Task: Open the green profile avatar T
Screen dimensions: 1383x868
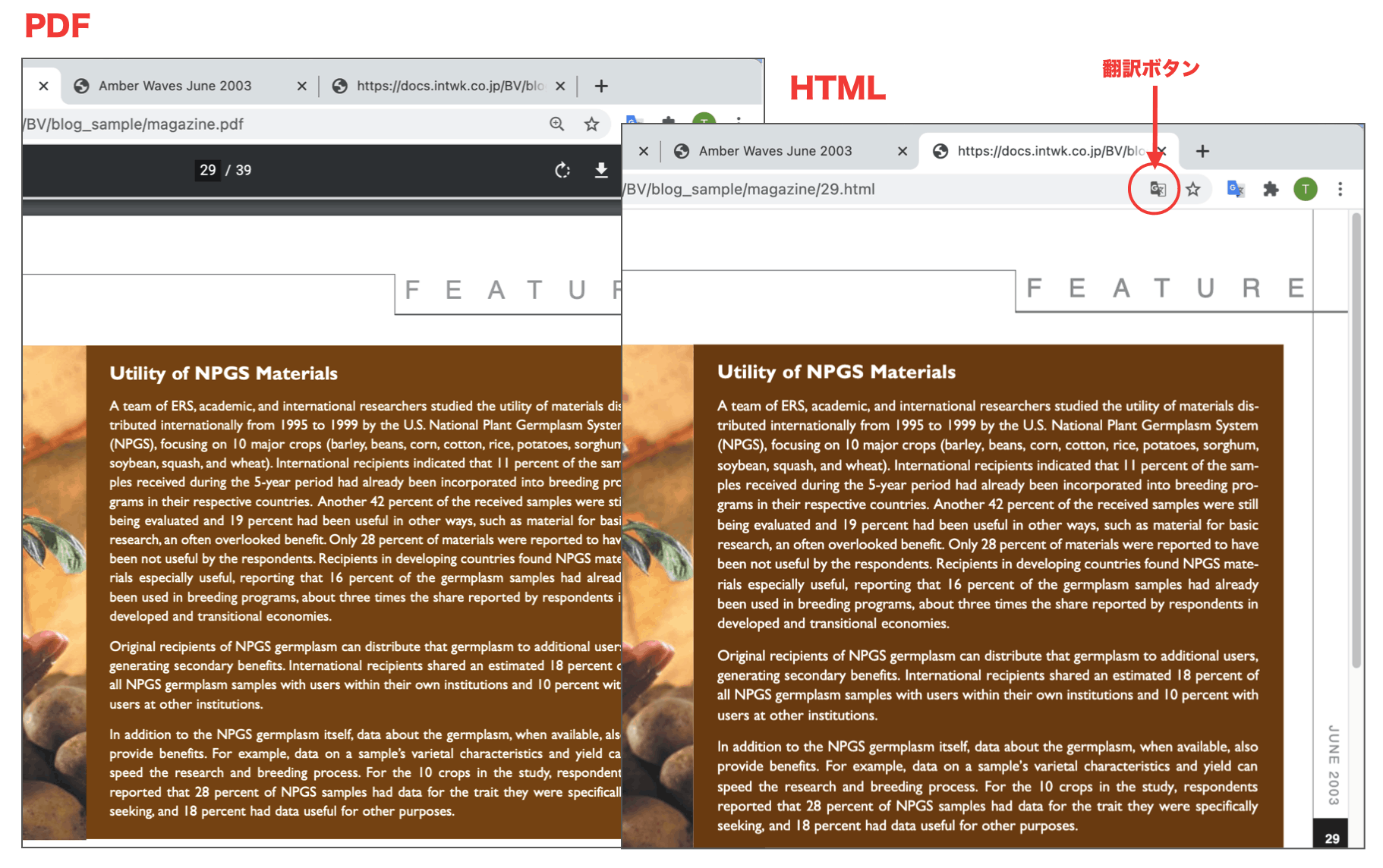Action: [x=1305, y=189]
